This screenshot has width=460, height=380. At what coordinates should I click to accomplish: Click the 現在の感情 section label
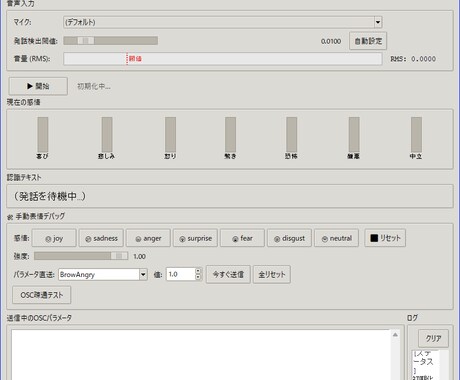click(x=24, y=102)
